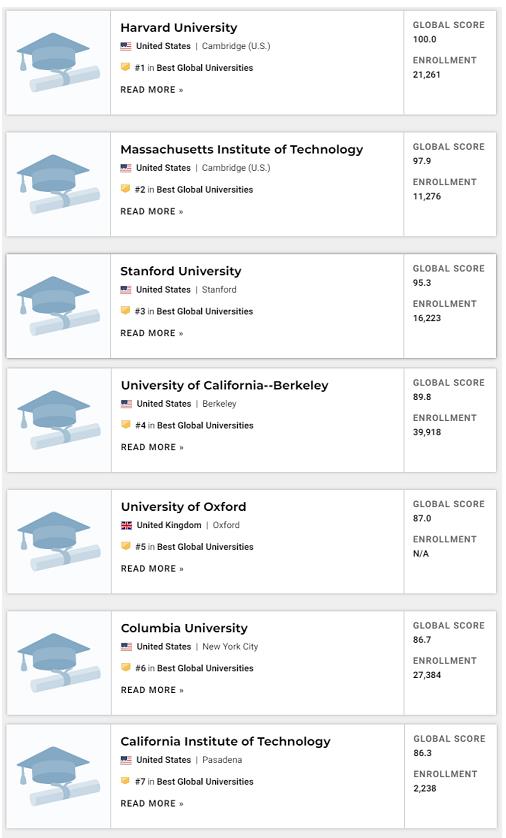The height and width of the screenshot is (838, 506).
Task: Click US flag beside Pasadena listing
Action: 126,760
